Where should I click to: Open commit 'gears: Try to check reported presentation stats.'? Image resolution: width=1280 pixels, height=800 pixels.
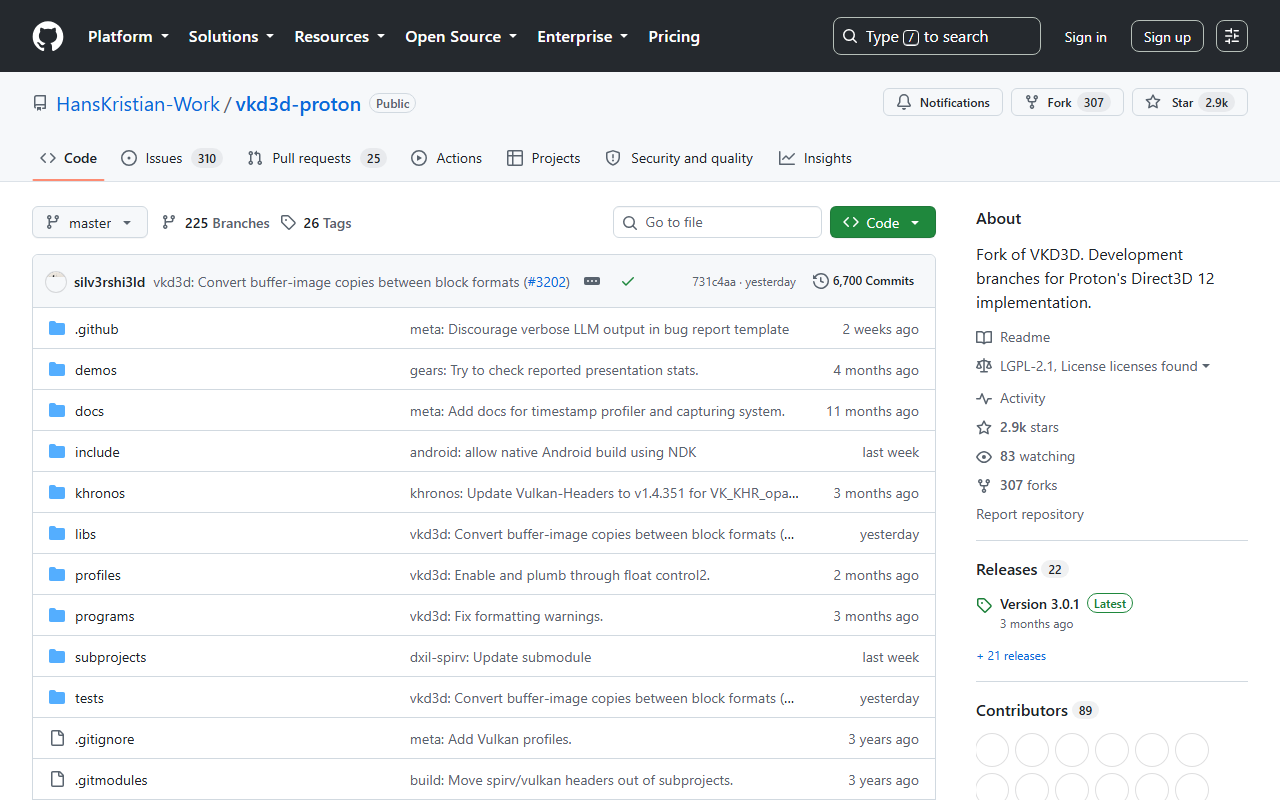554,370
